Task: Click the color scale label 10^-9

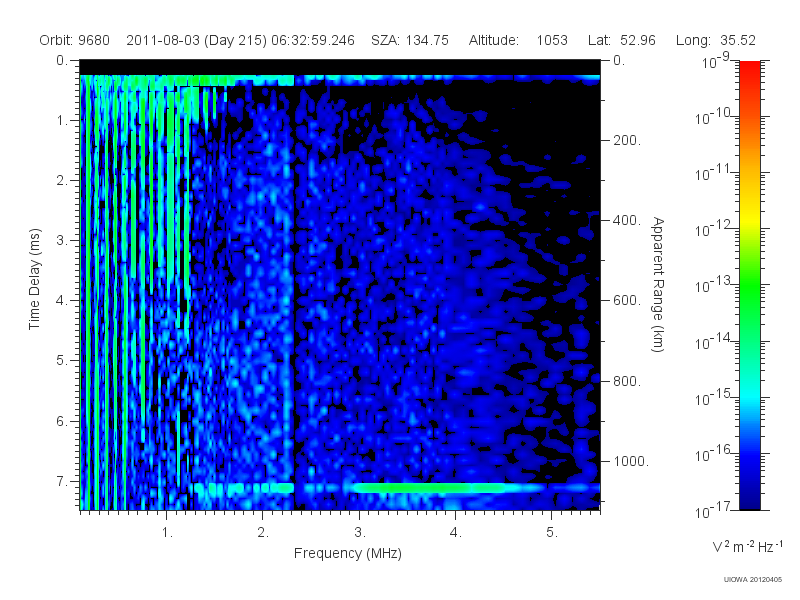Action: pyautogui.click(x=716, y=61)
